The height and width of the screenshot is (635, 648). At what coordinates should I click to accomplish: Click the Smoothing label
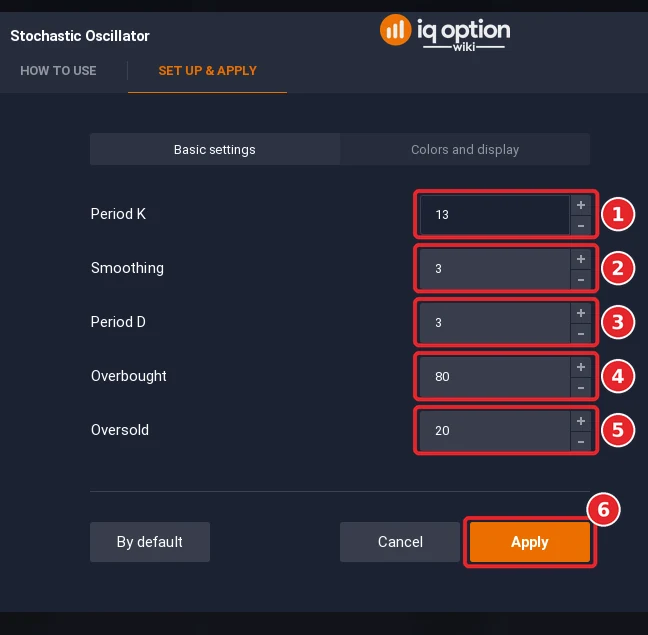(x=127, y=268)
